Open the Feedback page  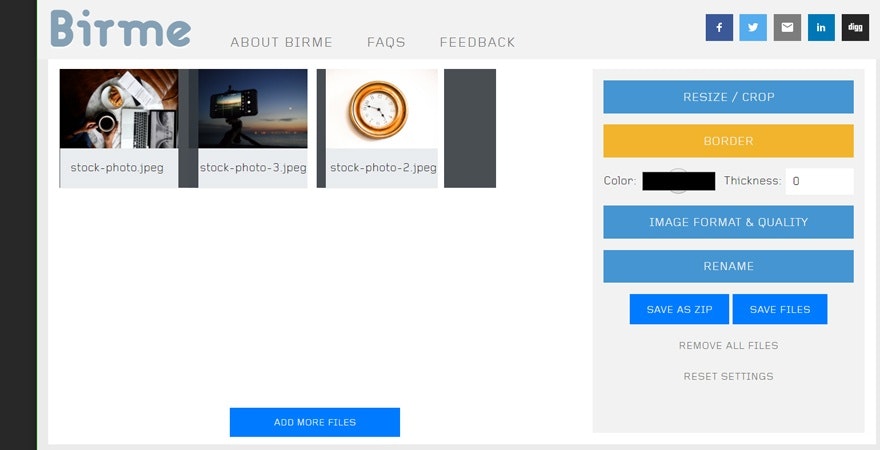[477, 42]
